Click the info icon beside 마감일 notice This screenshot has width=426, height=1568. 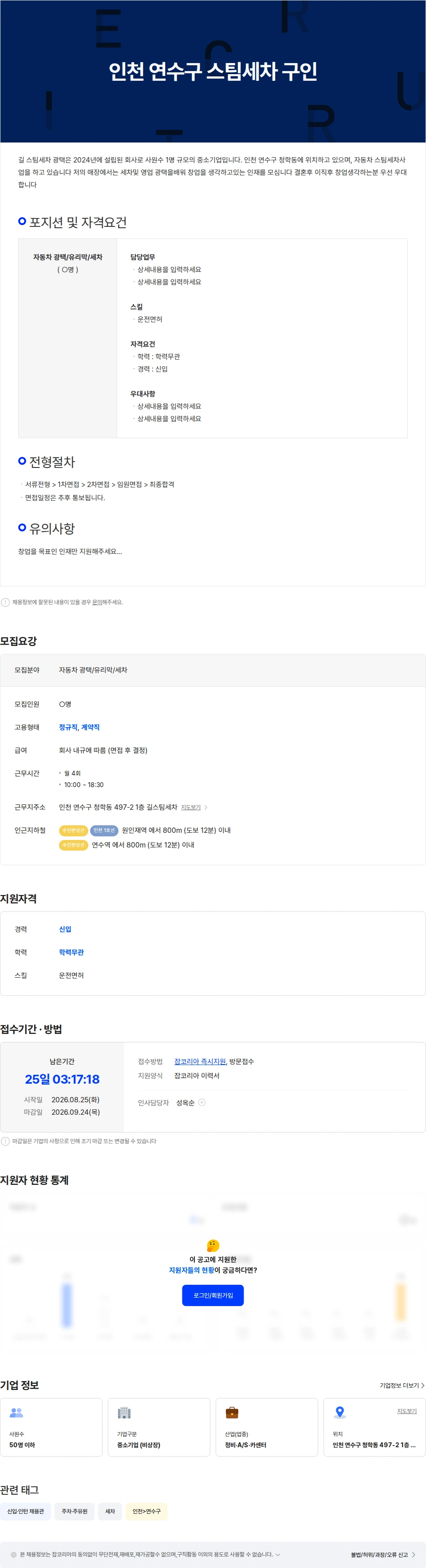(5, 1141)
